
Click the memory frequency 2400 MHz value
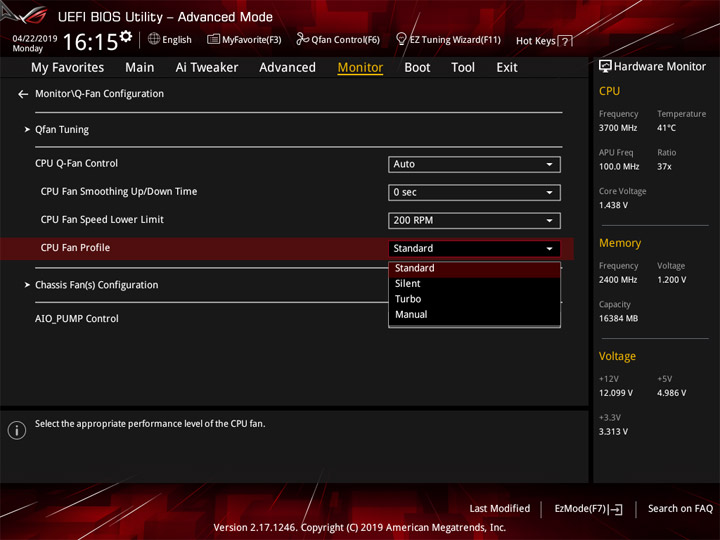coord(618,280)
